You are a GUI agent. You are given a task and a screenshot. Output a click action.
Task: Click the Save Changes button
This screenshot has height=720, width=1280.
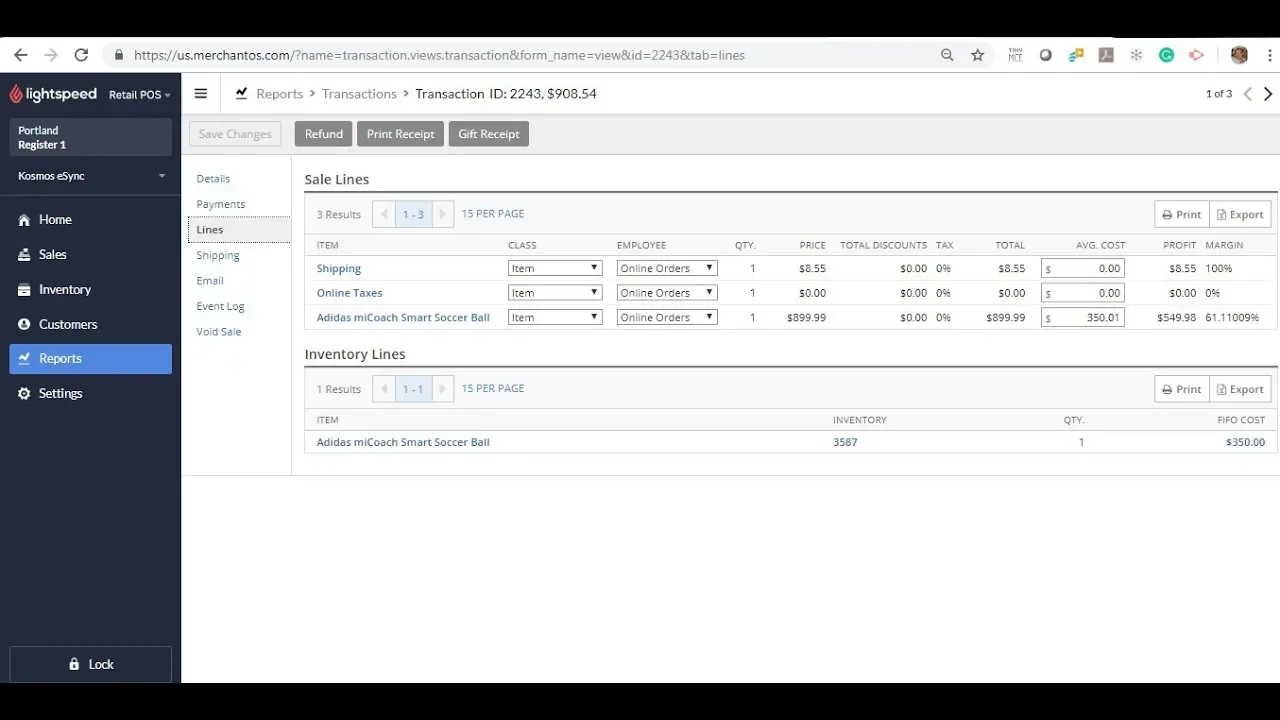click(235, 134)
